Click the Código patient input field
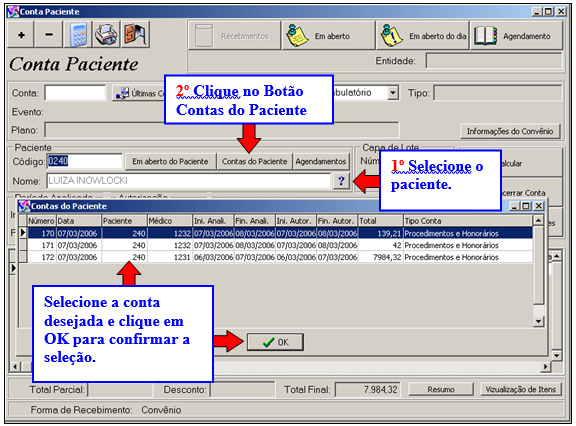Screen dimensions: 576x426 point(85,161)
